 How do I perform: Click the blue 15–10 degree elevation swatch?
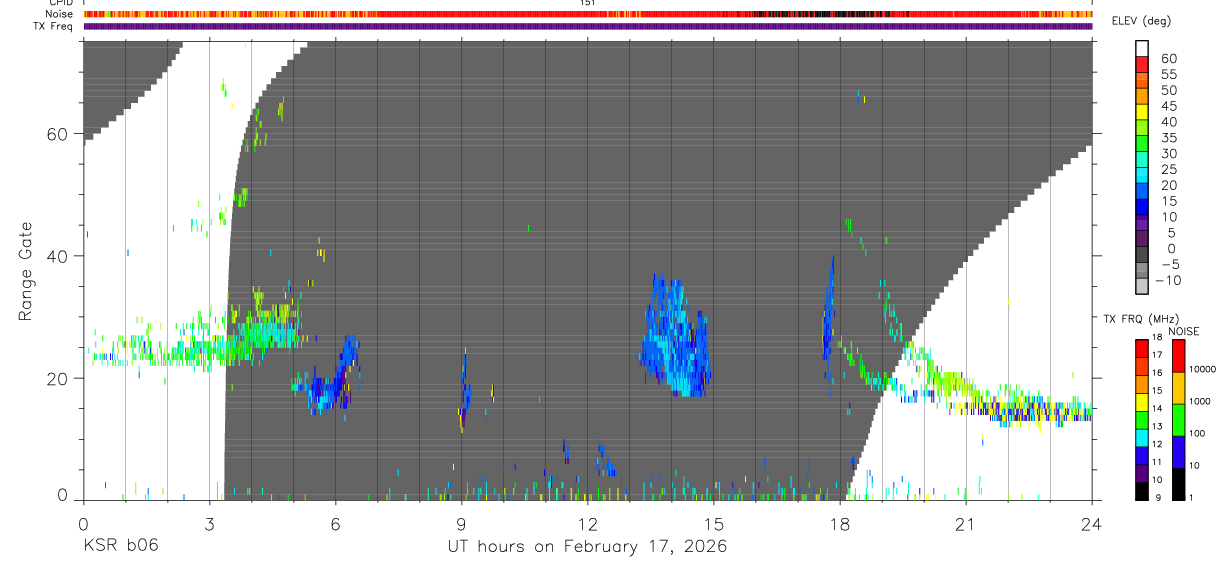click(x=1142, y=208)
